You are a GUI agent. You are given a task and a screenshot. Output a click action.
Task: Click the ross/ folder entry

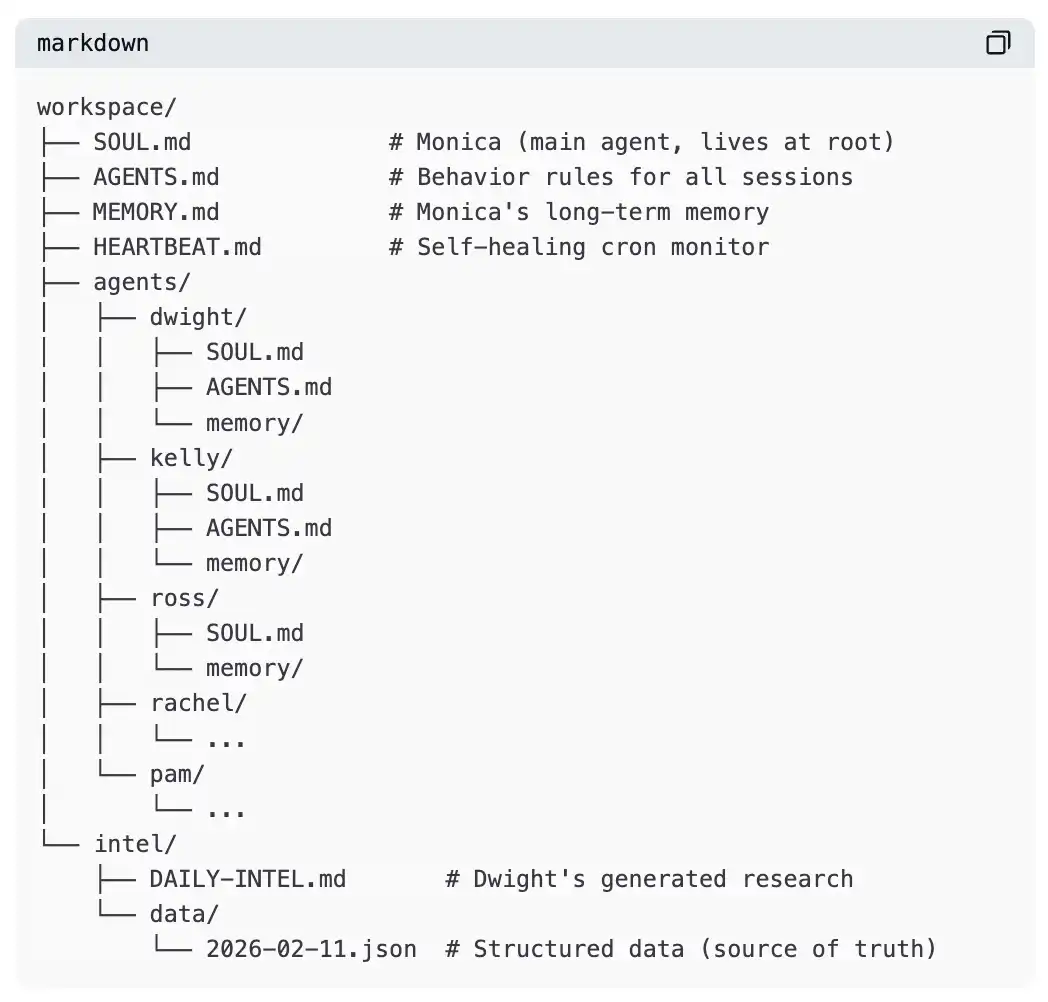pyautogui.click(x=184, y=598)
